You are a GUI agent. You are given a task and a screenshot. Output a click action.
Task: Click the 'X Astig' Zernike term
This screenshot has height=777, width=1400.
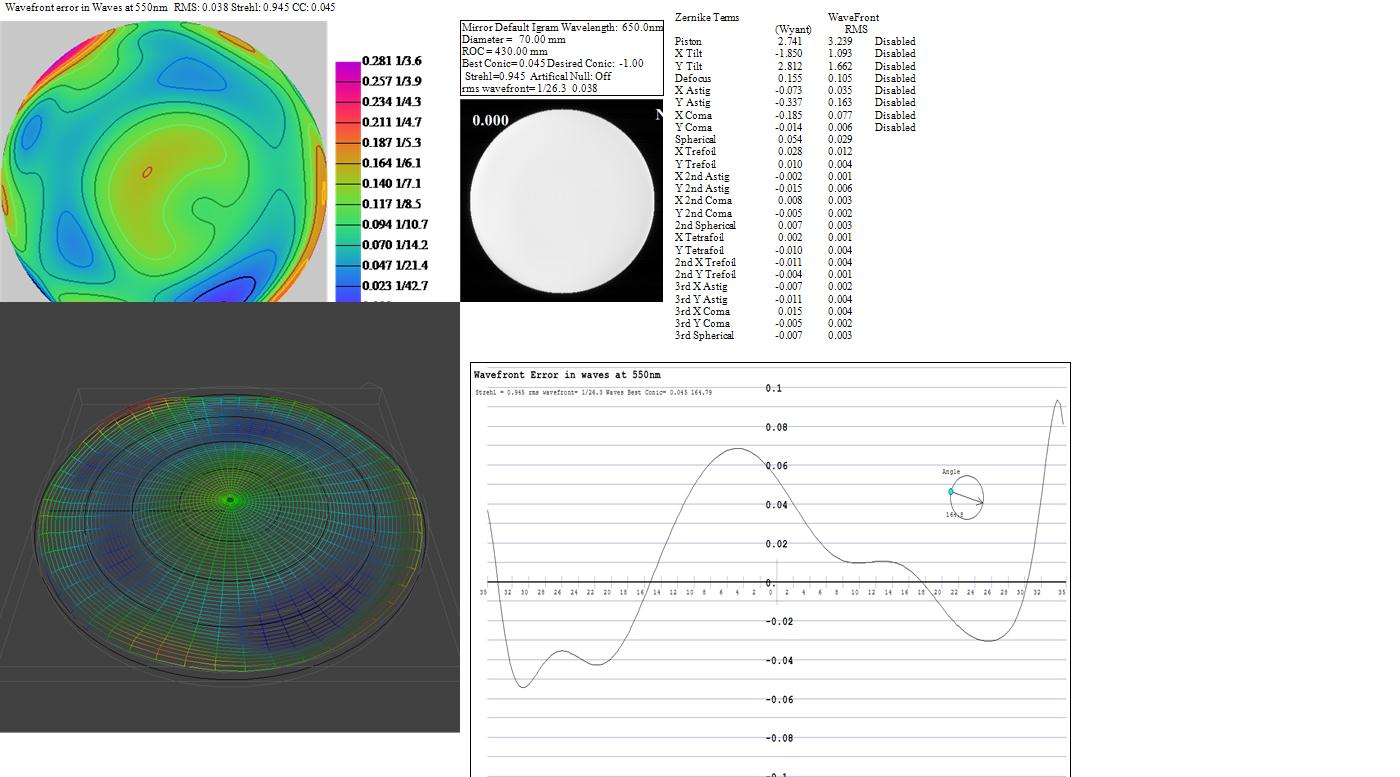[x=692, y=91]
